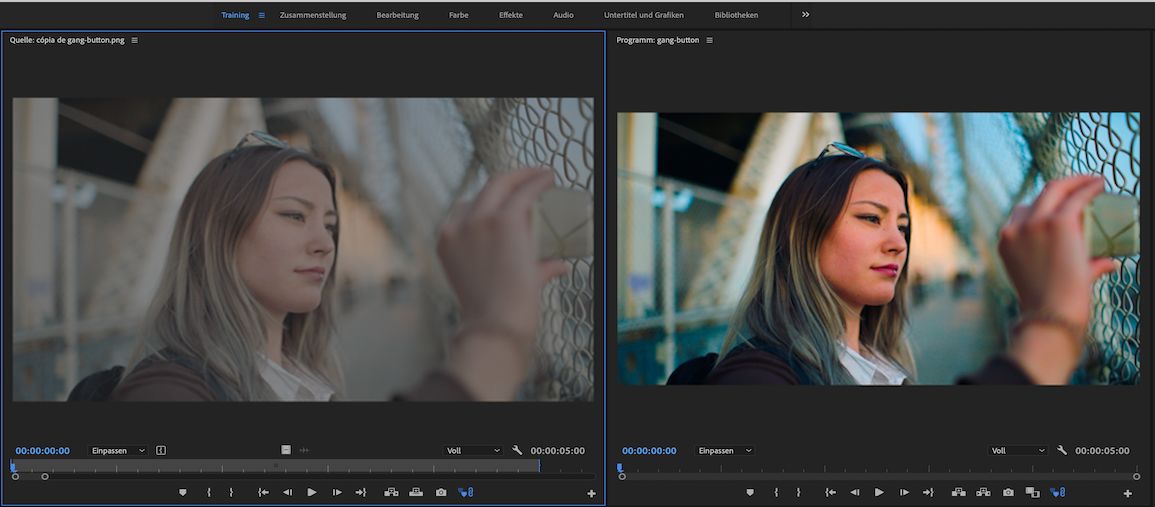The height and width of the screenshot is (507, 1155).
Task: Toggle the blue gang button in Source monitor
Action: pos(466,492)
